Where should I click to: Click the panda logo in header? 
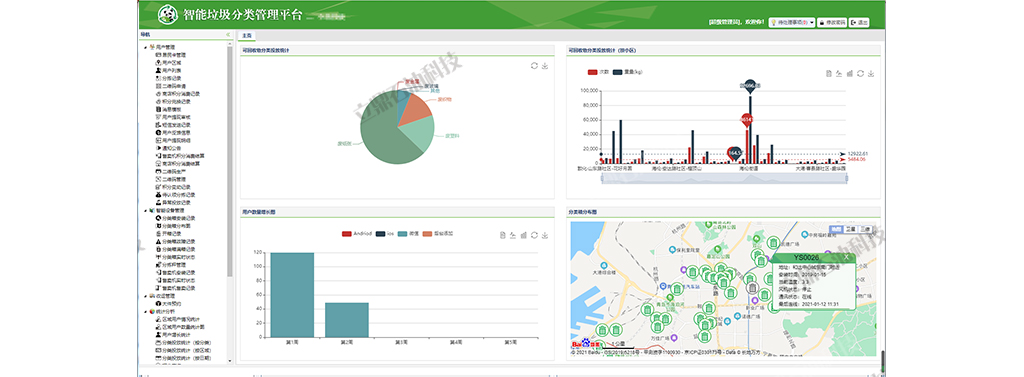168,14
